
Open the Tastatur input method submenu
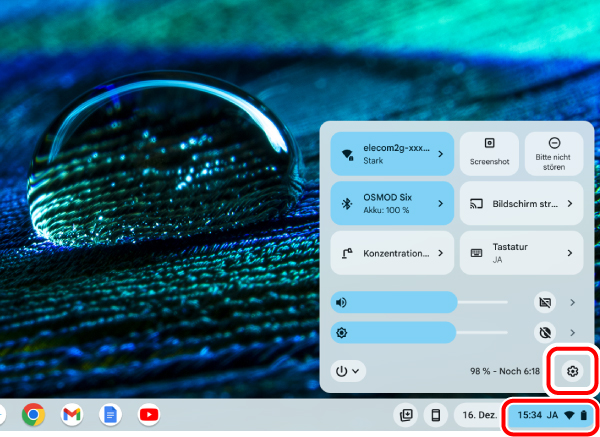click(520, 253)
